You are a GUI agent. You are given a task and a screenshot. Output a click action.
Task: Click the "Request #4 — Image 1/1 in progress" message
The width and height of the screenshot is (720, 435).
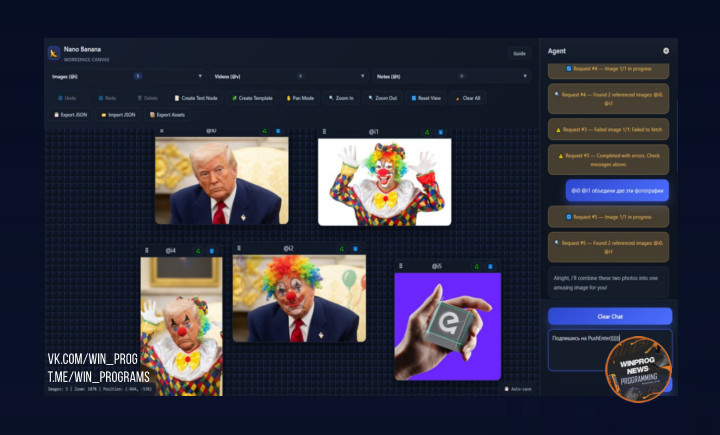pos(608,69)
